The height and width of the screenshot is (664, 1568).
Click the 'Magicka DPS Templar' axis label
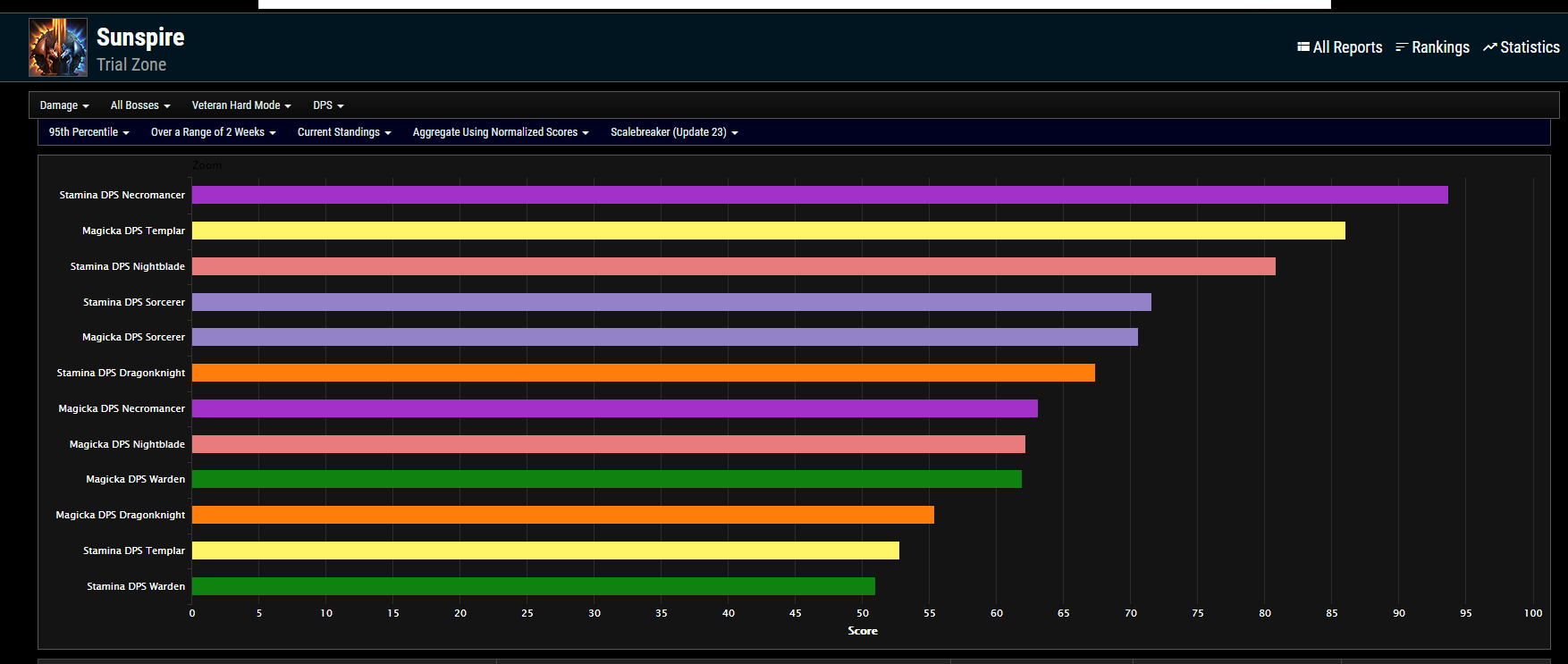[133, 231]
